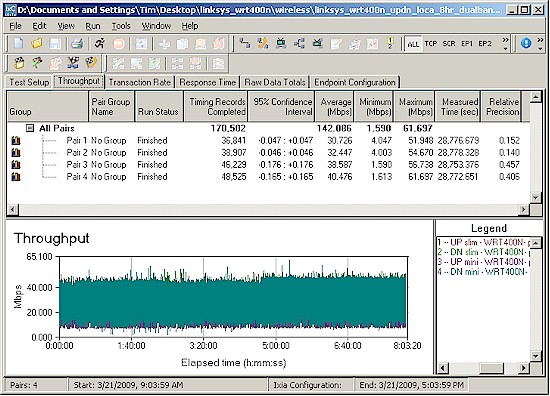
Task: Toggle the ALL pairs filter button
Action: pyautogui.click(x=413, y=44)
